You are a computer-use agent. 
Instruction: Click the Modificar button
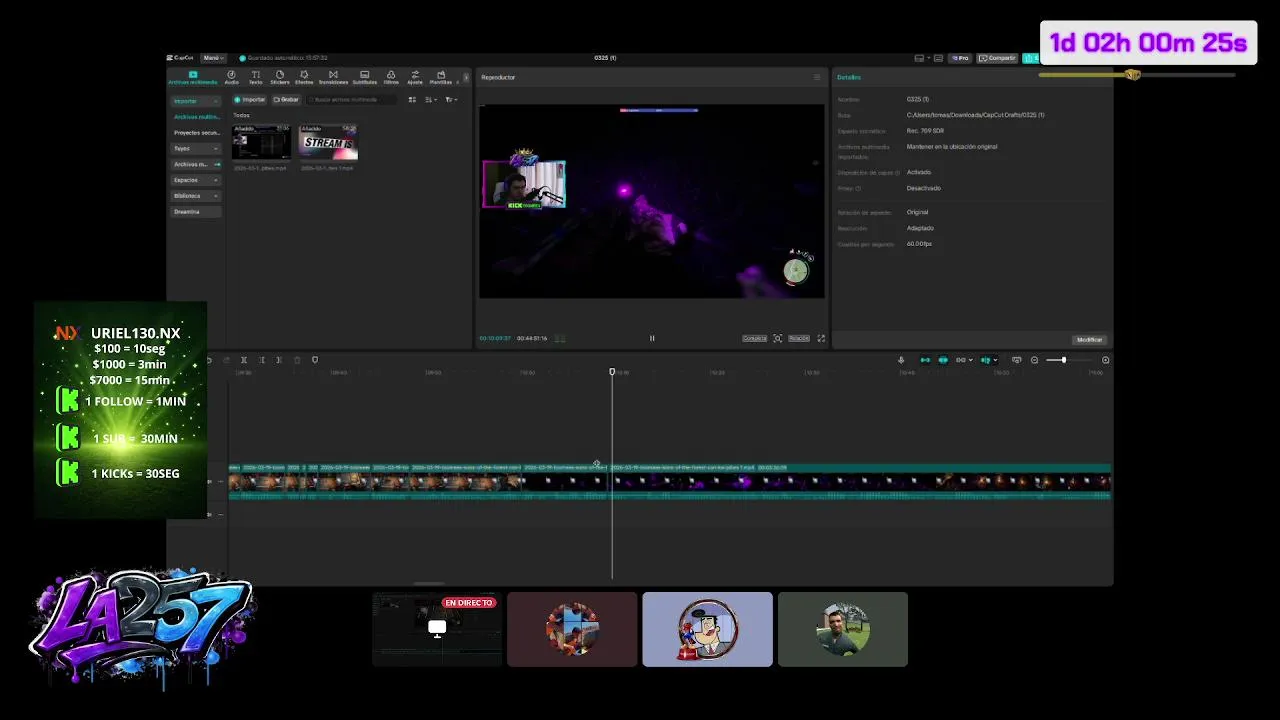(1089, 340)
